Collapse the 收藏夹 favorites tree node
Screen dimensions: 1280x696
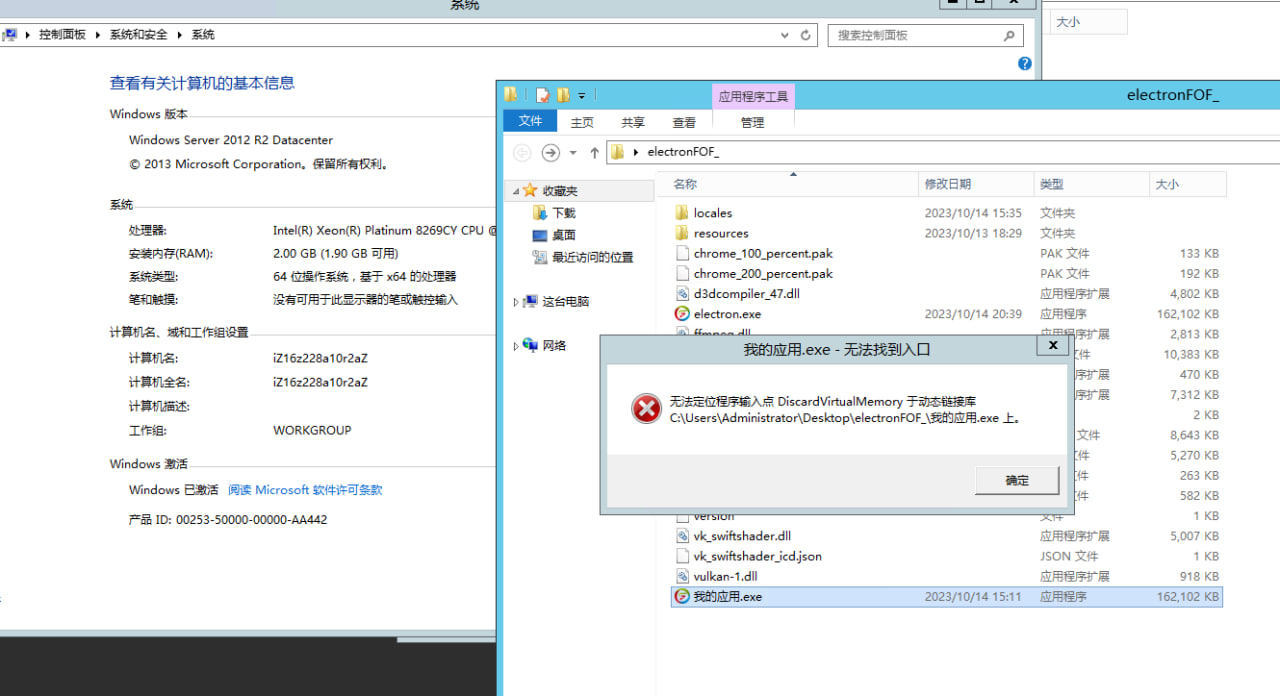[x=516, y=191]
